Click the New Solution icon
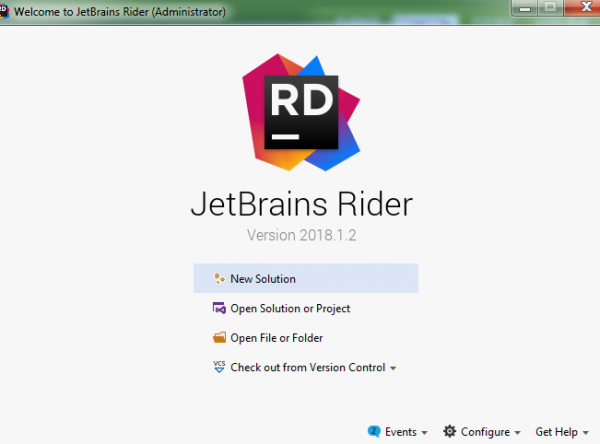 pos(219,279)
